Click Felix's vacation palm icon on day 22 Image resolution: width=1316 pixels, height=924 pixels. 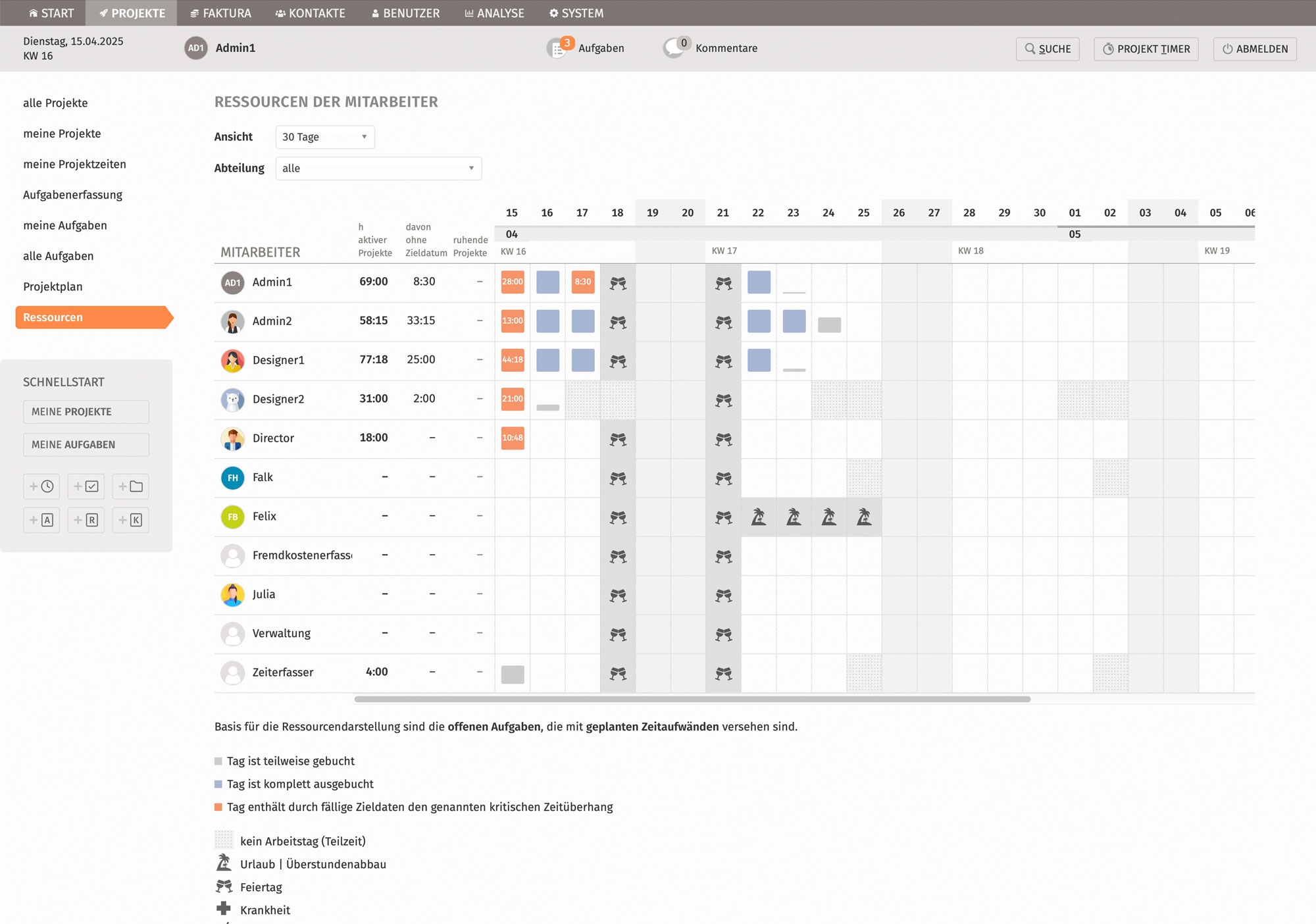759,517
